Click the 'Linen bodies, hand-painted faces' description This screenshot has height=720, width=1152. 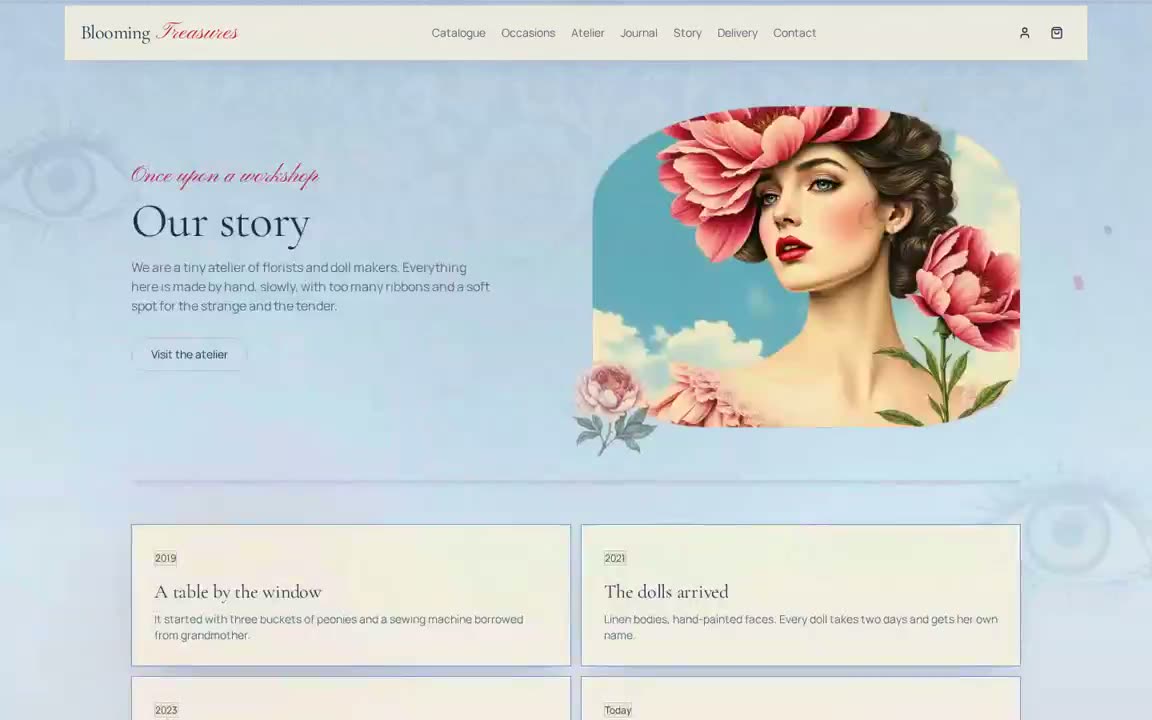click(x=801, y=627)
